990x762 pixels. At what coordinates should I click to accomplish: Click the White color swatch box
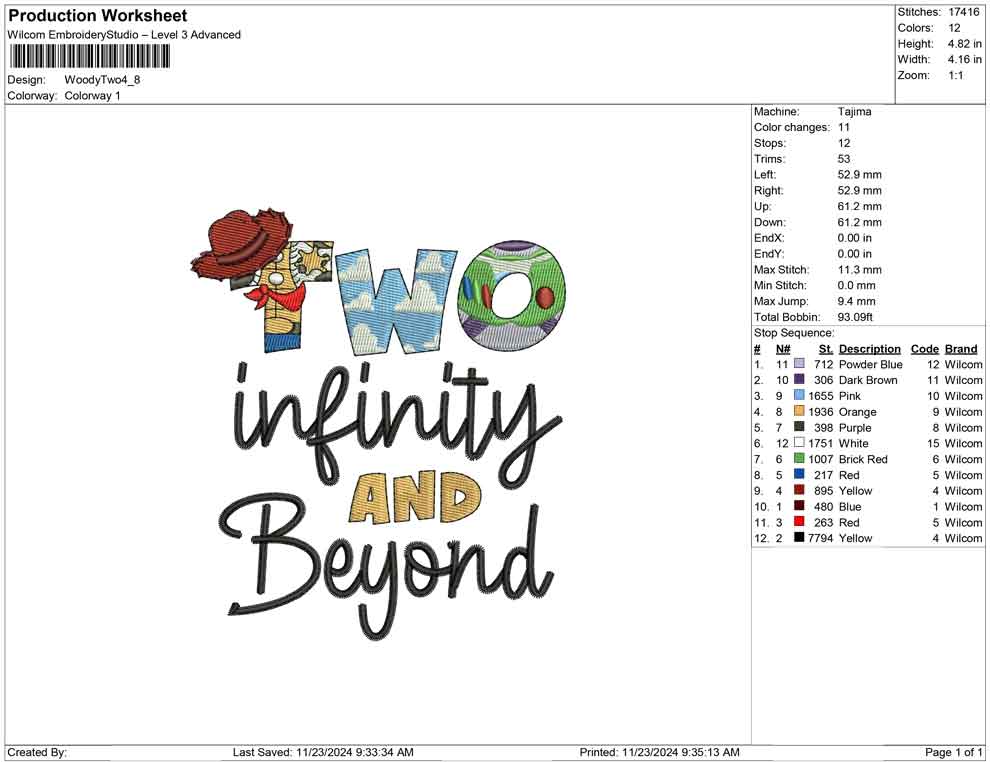pyautogui.click(x=799, y=443)
